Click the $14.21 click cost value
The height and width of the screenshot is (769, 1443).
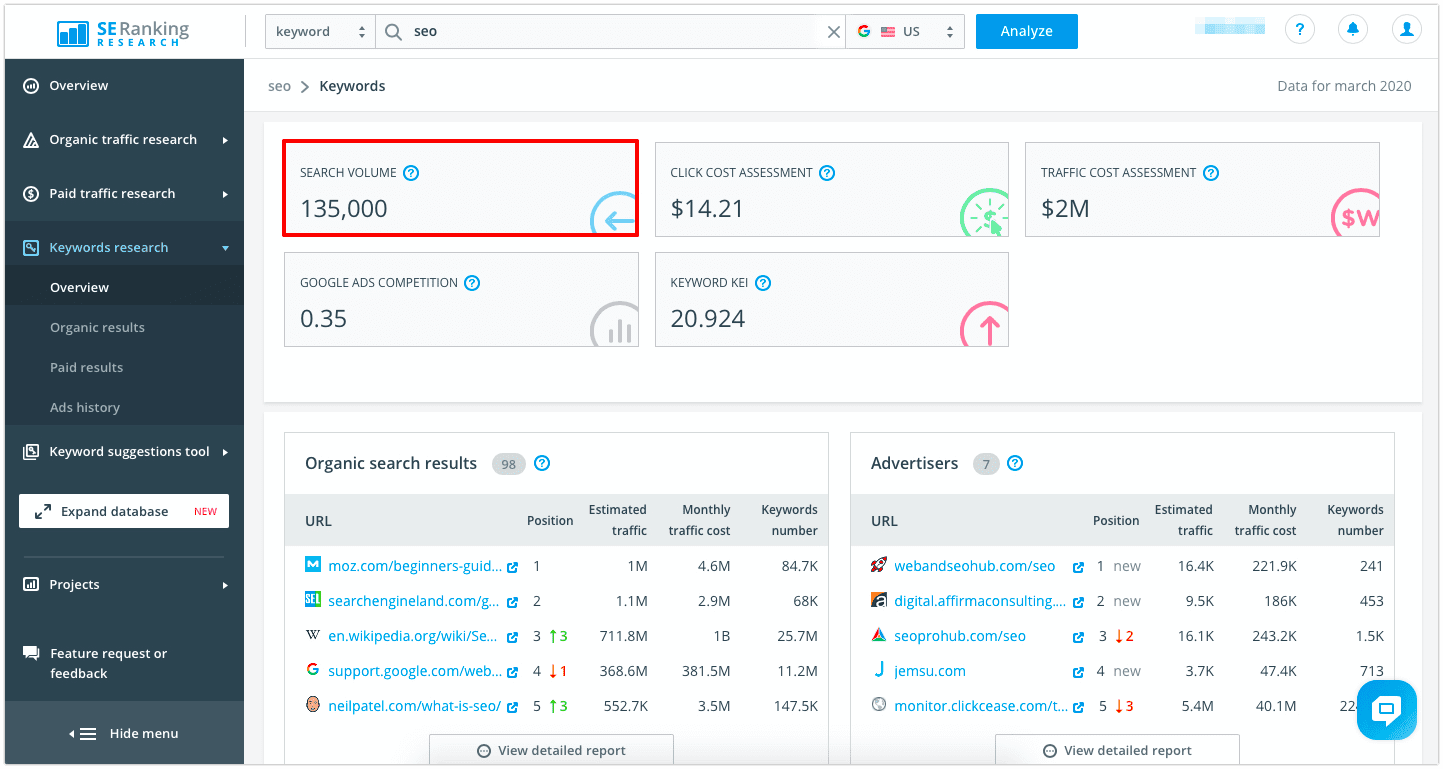(707, 209)
